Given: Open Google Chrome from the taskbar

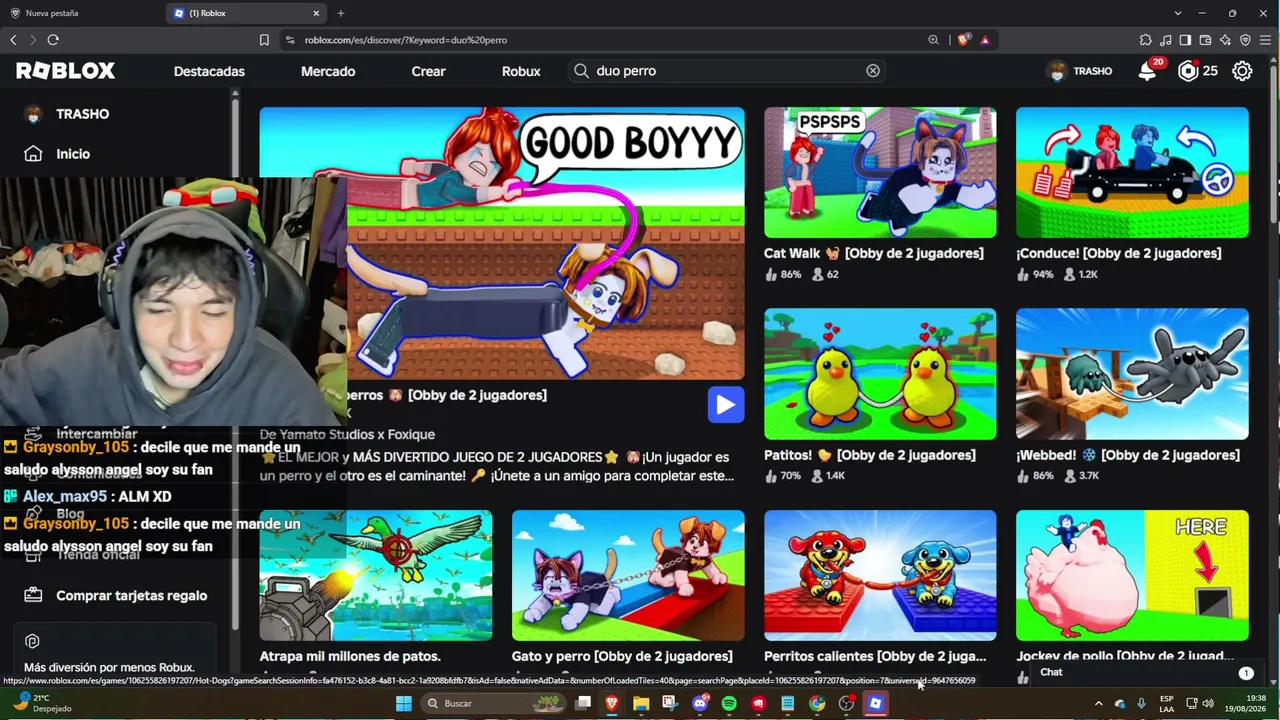Looking at the screenshot, I should (817, 703).
